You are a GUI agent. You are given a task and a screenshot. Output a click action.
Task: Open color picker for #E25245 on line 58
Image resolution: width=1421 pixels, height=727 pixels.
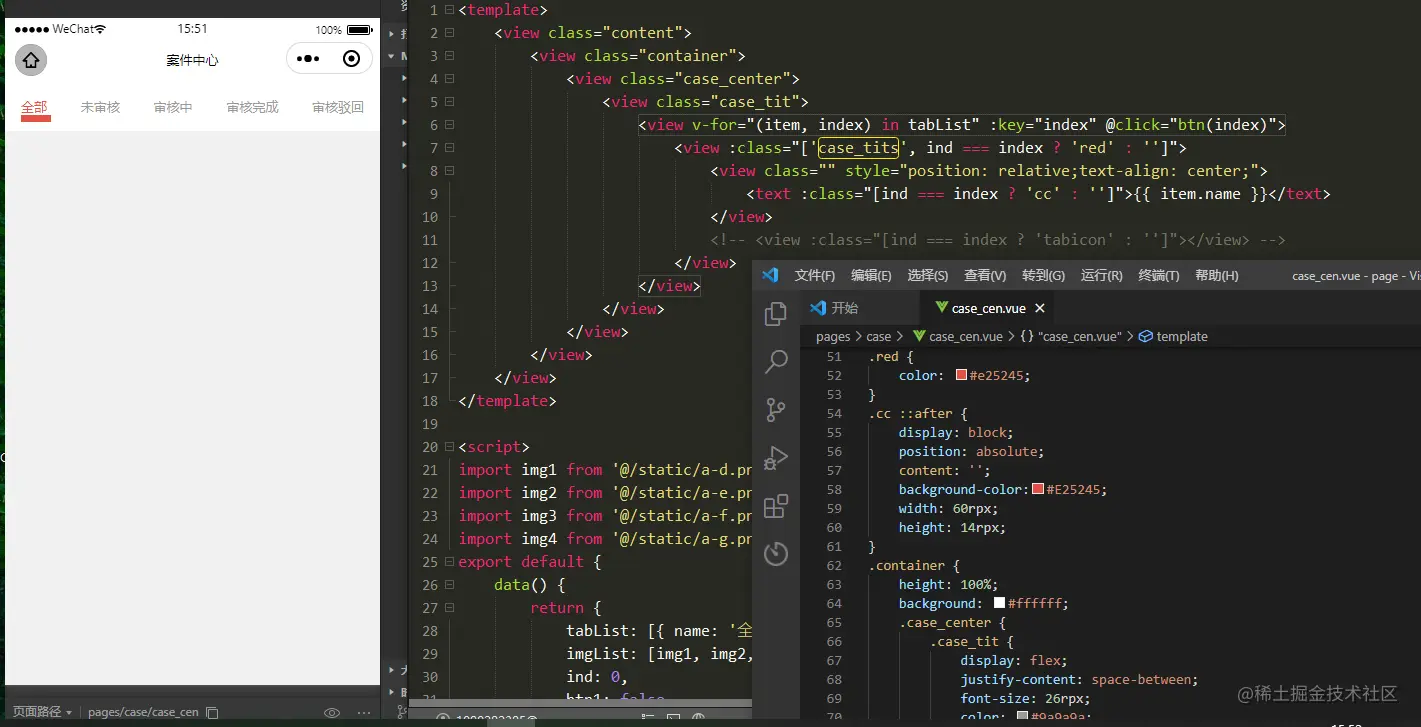pos(1038,490)
